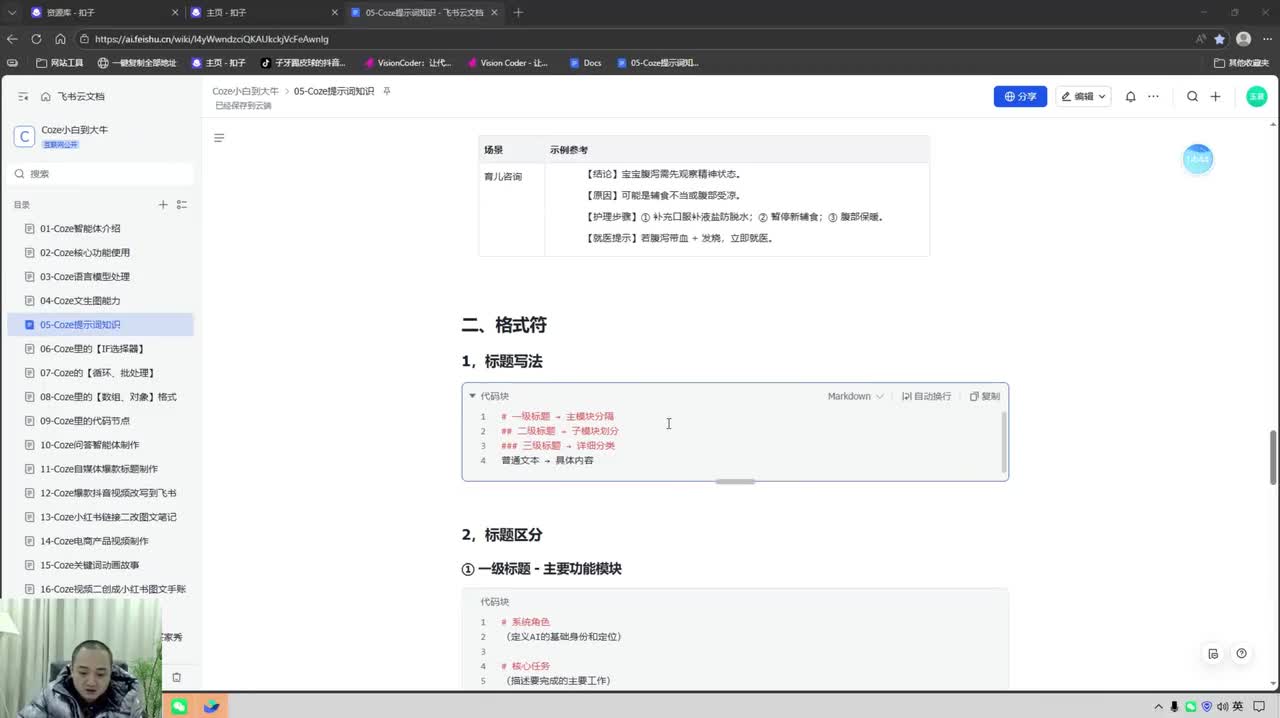Click the code block vertical scrollbar
1280x718 pixels.
coord(1003,441)
